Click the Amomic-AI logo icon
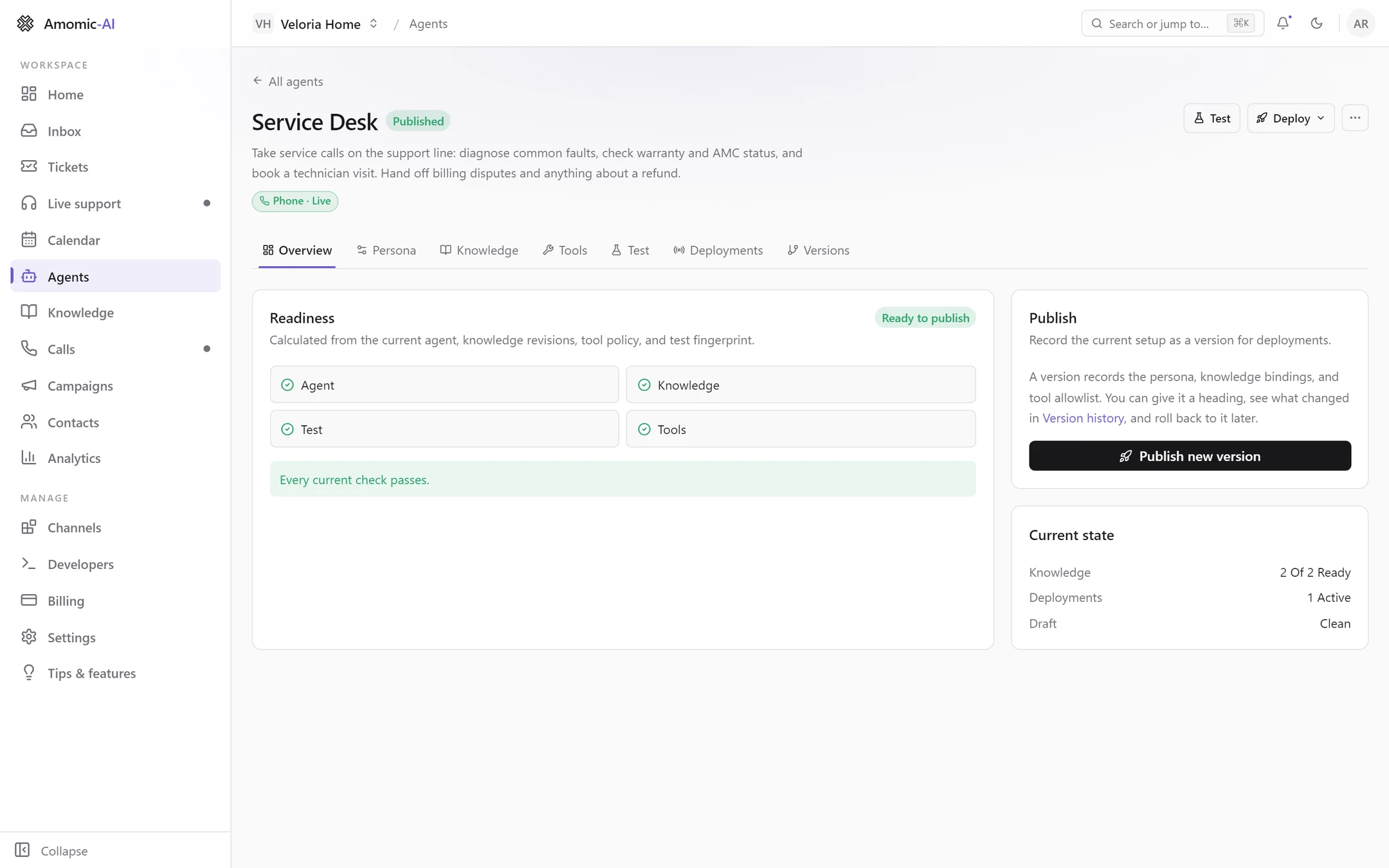Image resolution: width=1389 pixels, height=868 pixels. [x=25, y=24]
